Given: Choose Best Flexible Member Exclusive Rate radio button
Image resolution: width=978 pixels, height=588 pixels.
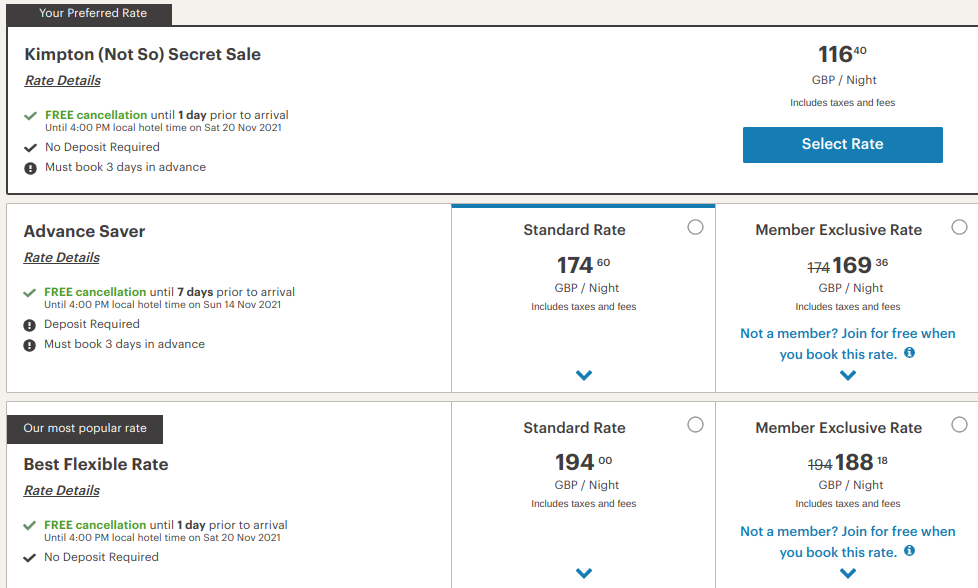Looking at the screenshot, I should [959, 425].
